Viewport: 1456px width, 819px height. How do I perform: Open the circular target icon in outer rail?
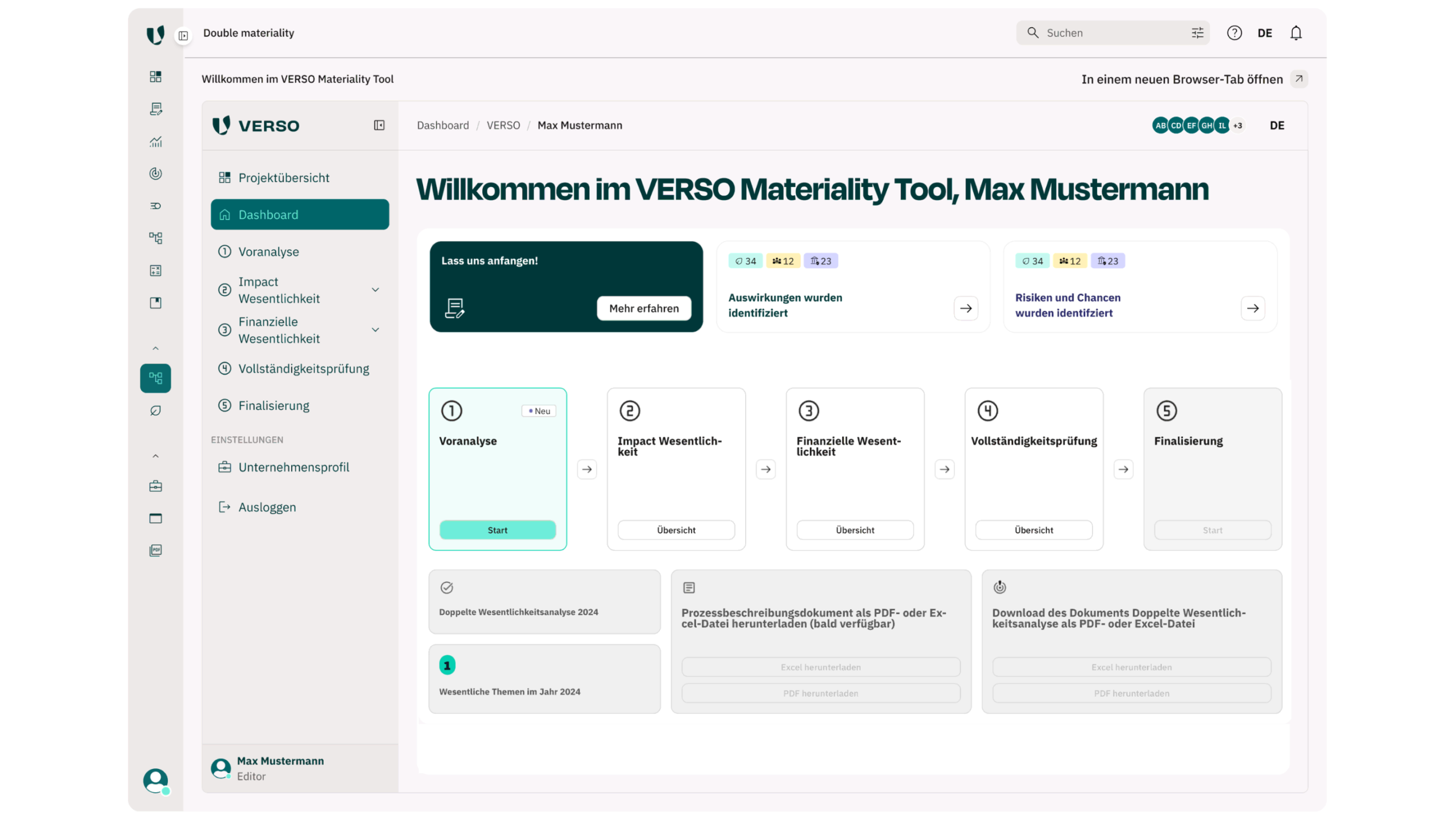pos(155,173)
